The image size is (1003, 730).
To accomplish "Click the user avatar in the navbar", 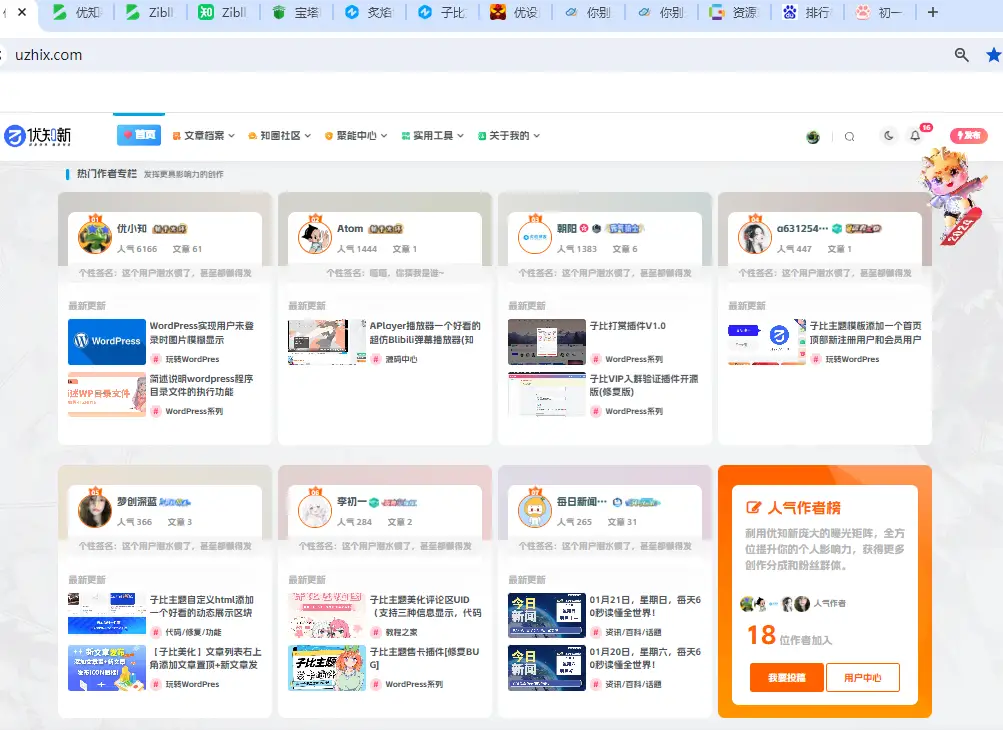I will coord(813,135).
